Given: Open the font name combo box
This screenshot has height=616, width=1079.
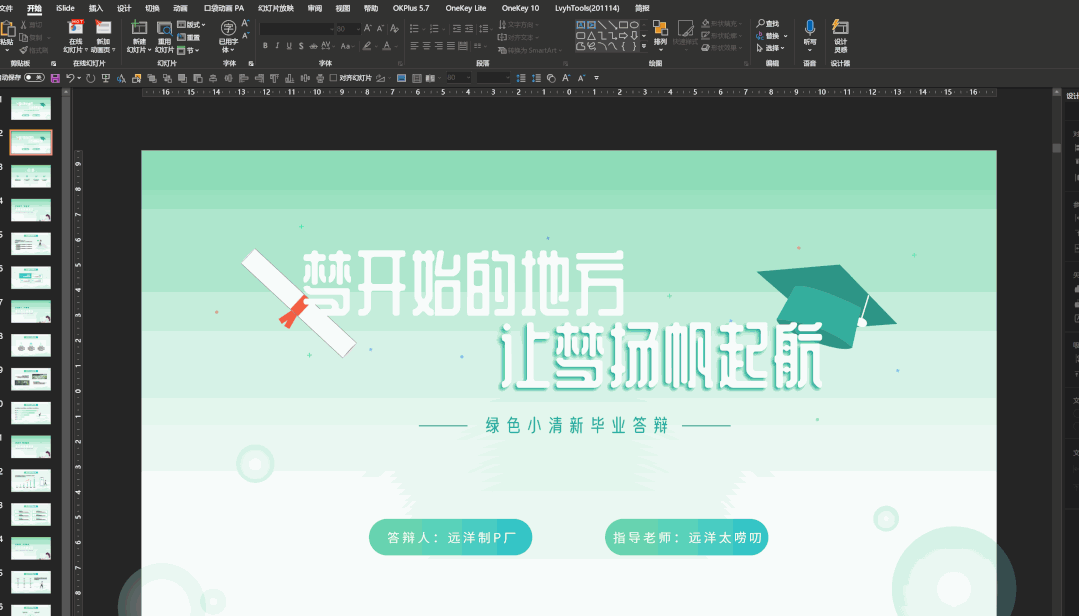Looking at the screenshot, I should pyautogui.click(x=297, y=29).
